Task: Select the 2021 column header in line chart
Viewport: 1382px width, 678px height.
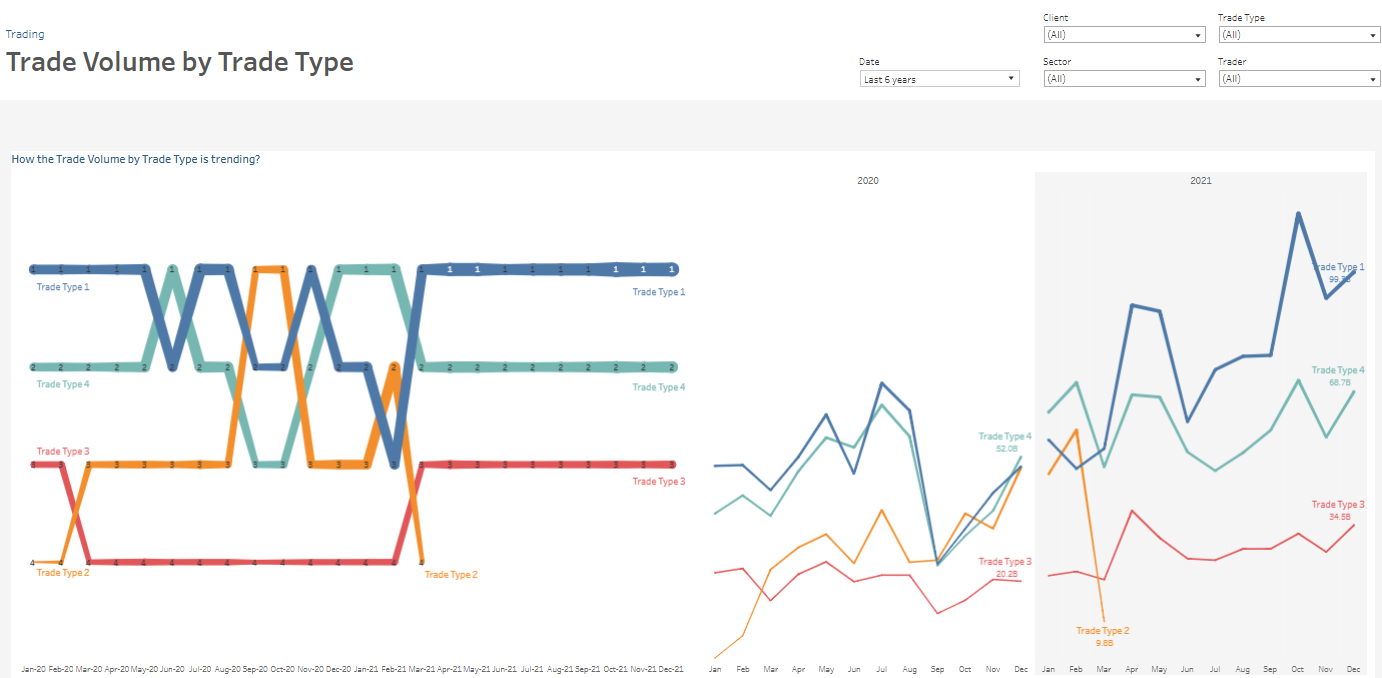Action: (1200, 181)
